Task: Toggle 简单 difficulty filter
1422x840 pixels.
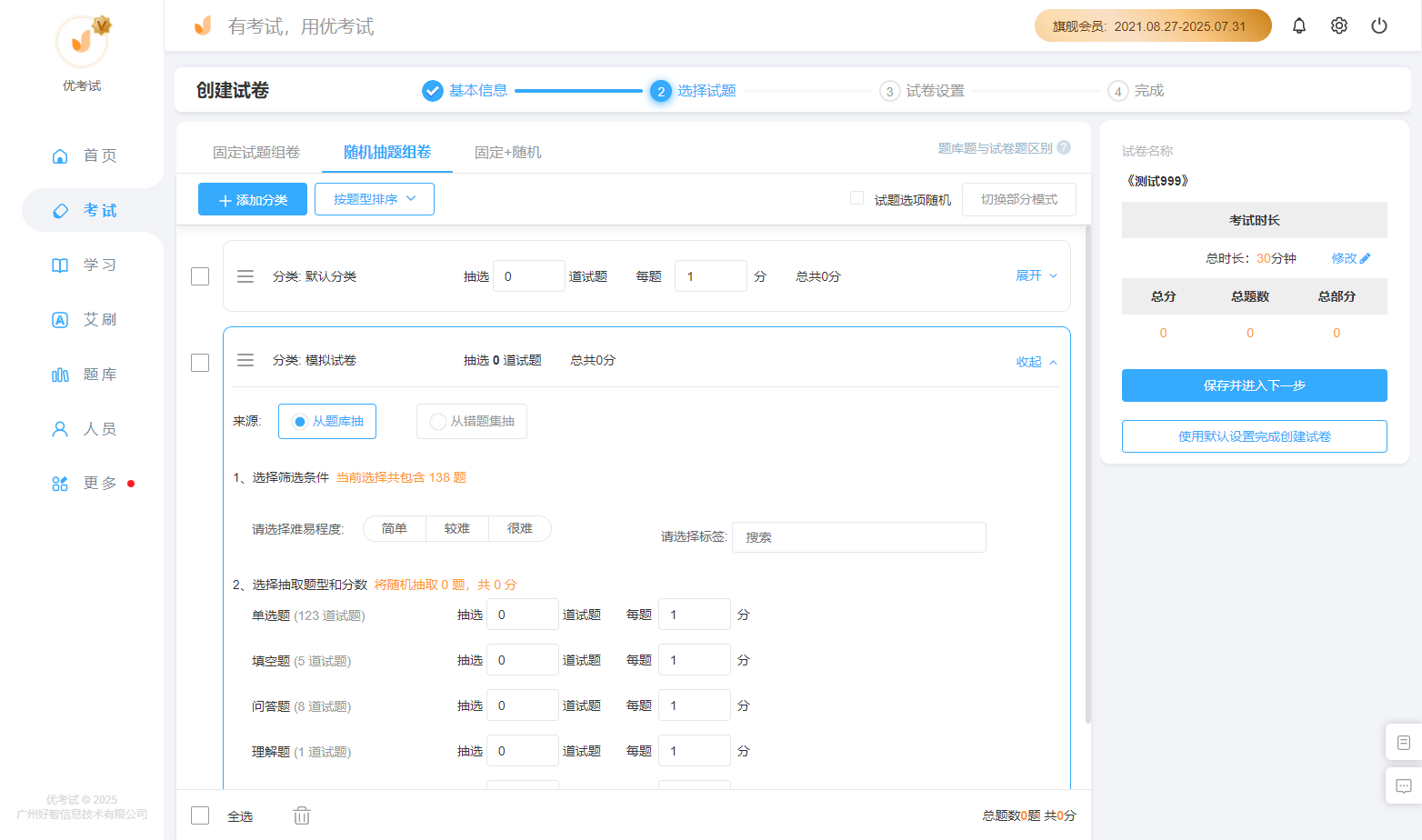Action: pos(395,528)
